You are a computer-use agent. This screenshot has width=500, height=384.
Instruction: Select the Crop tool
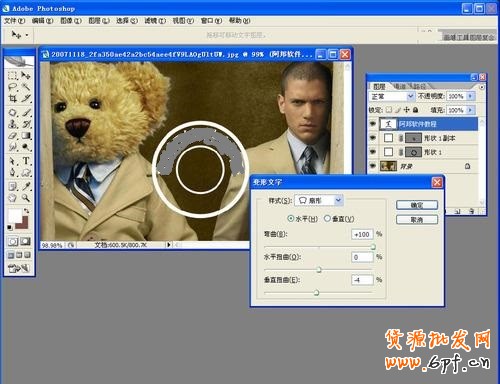pyautogui.click(x=13, y=99)
